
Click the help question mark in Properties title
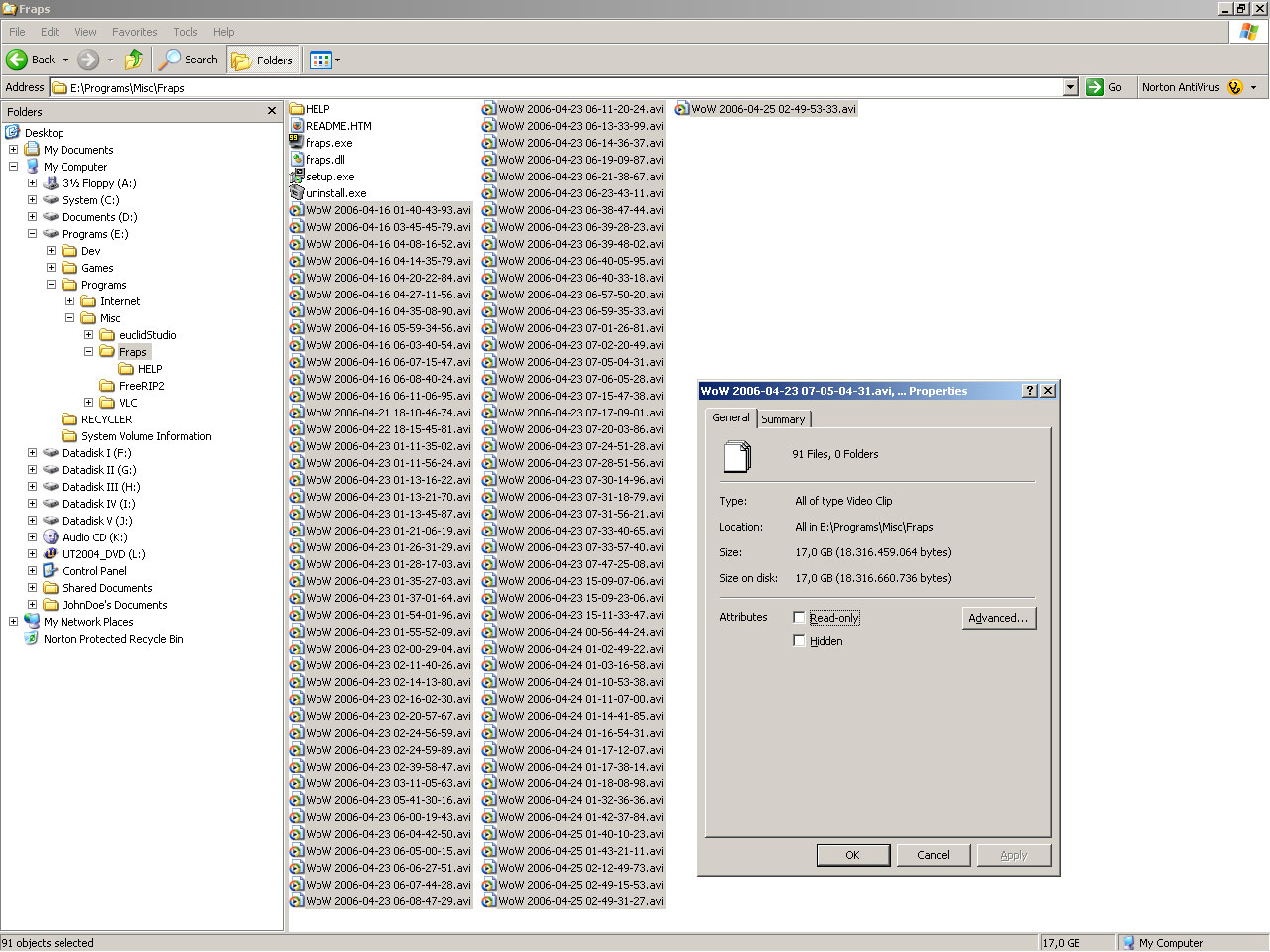pyautogui.click(x=1031, y=391)
